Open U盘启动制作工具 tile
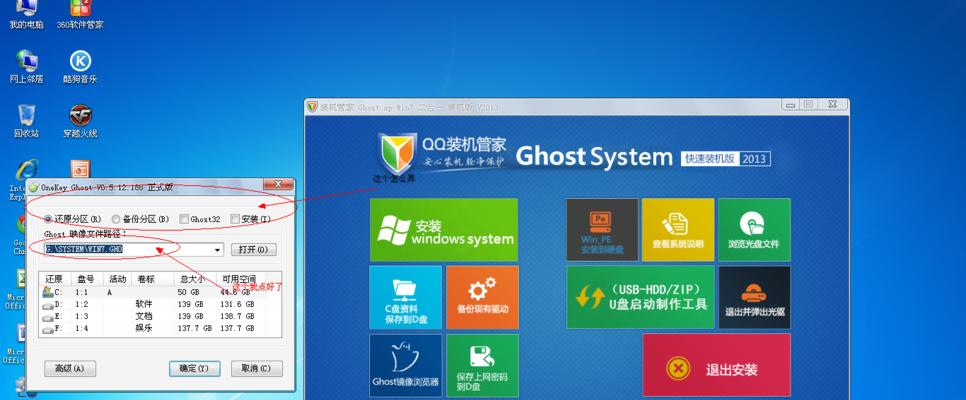This screenshot has width=966, height=400. (640, 297)
